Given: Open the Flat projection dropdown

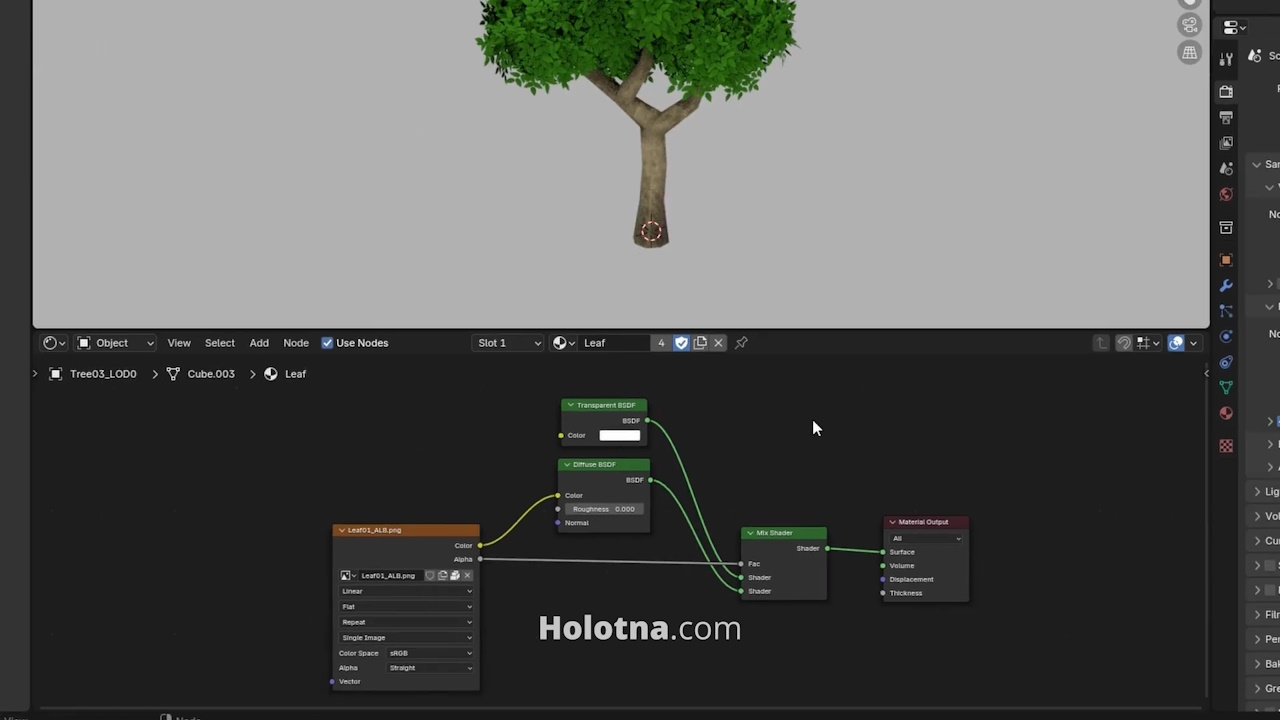Looking at the screenshot, I should coord(406,607).
